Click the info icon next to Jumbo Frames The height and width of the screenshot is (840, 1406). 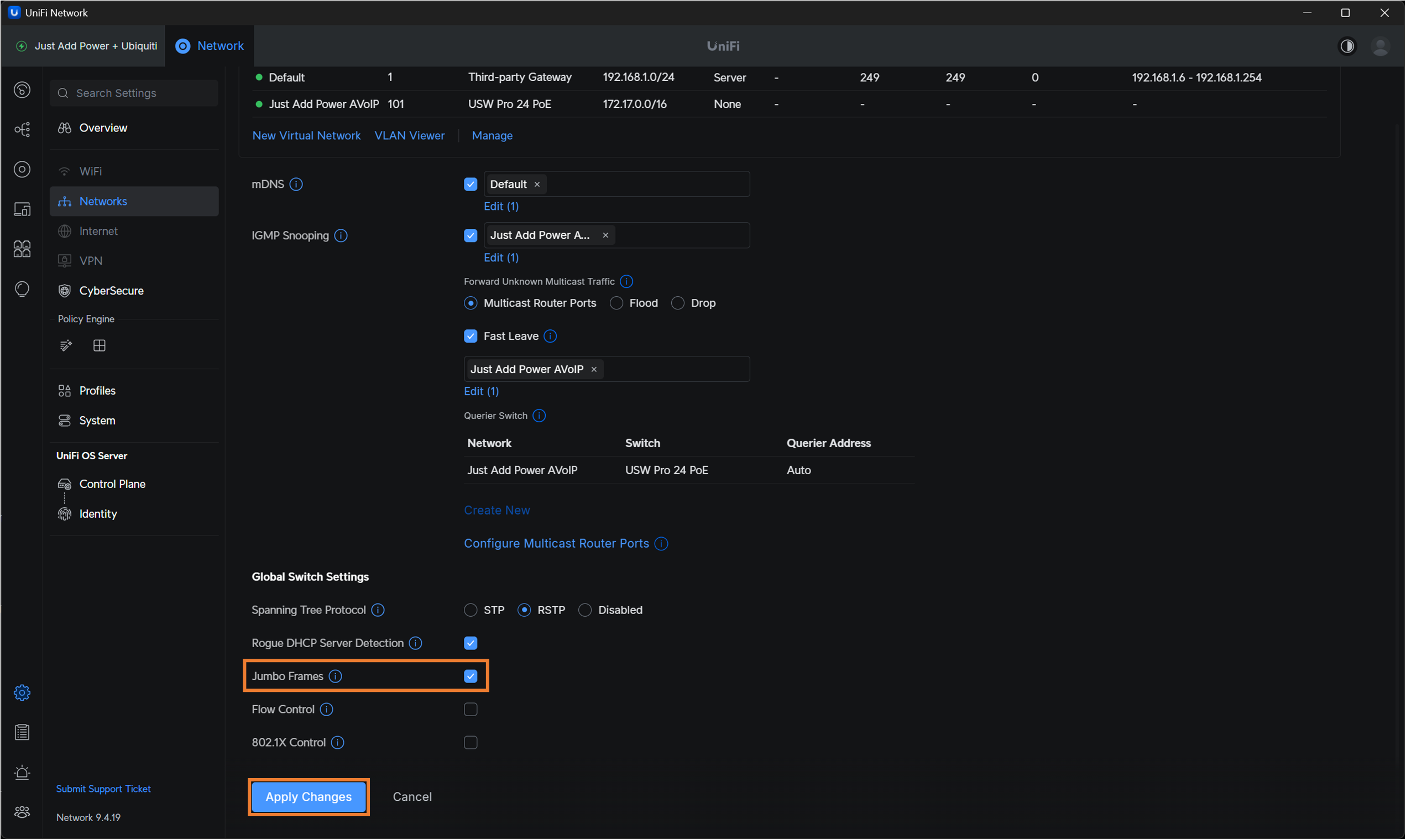pyautogui.click(x=335, y=676)
